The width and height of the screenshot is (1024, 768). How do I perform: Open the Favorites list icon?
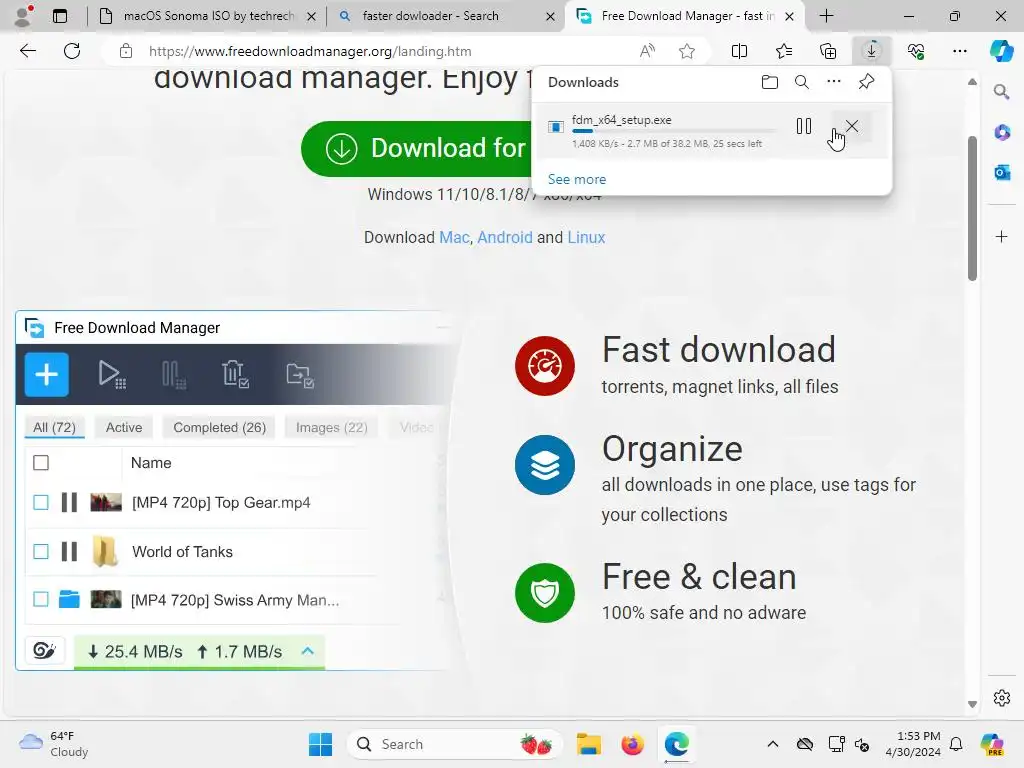coord(784,51)
